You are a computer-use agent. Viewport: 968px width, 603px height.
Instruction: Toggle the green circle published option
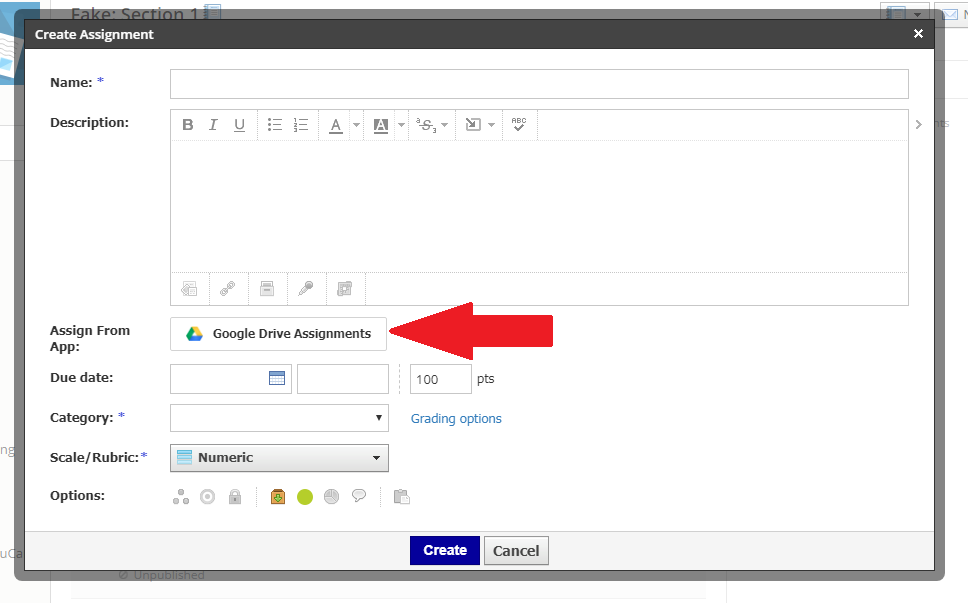[305, 497]
